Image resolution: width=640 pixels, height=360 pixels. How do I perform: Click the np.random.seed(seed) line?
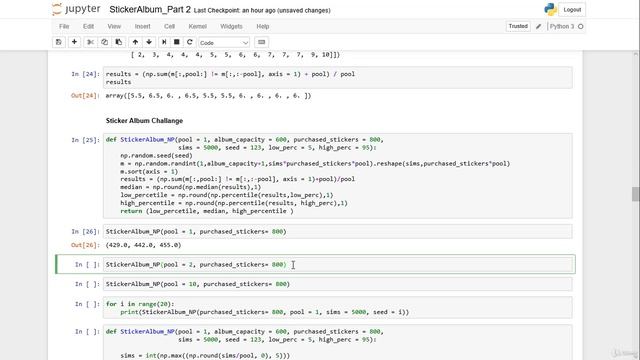(x=156, y=156)
